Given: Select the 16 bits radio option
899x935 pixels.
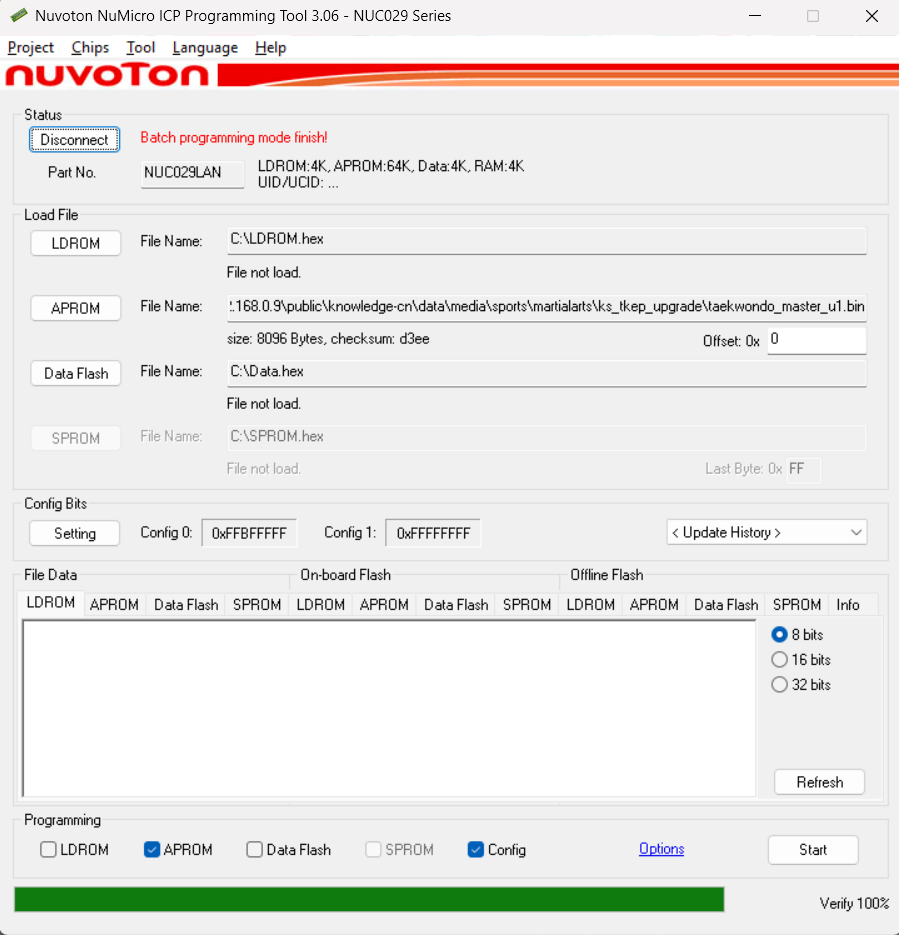Looking at the screenshot, I should (x=780, y=660).
